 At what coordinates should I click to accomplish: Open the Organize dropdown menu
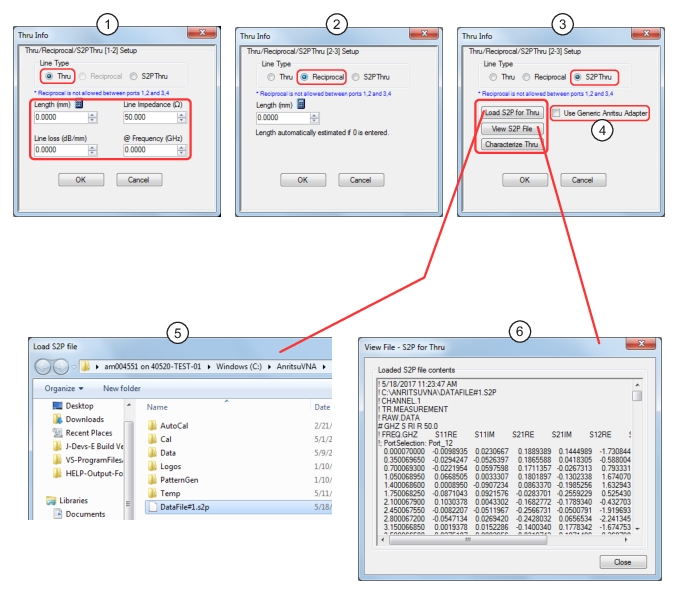[x=64, y=388]
